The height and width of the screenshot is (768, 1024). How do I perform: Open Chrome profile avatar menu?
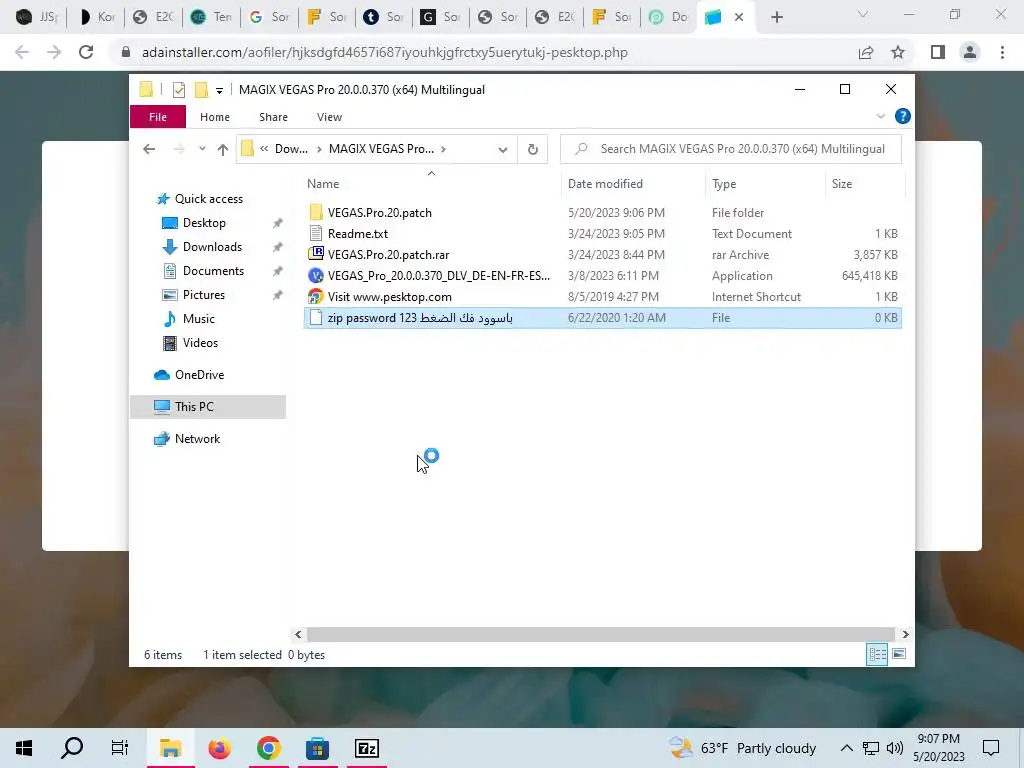(970, 52)
